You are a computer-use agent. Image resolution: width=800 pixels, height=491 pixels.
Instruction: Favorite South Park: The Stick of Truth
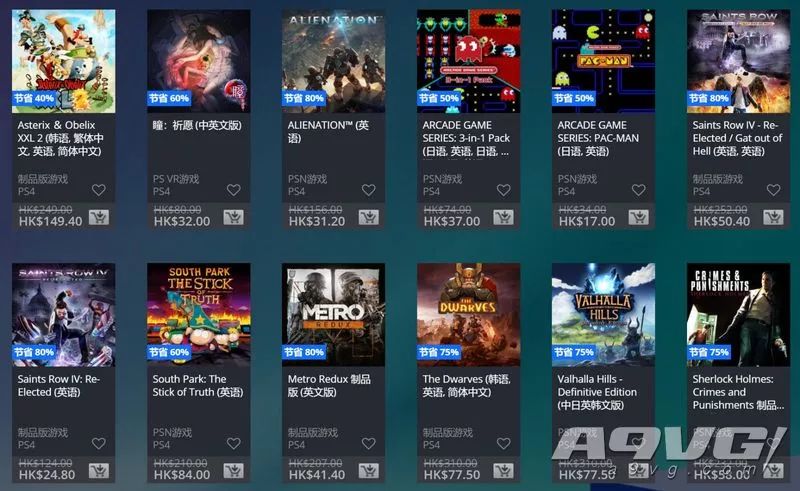click(234, 444)
